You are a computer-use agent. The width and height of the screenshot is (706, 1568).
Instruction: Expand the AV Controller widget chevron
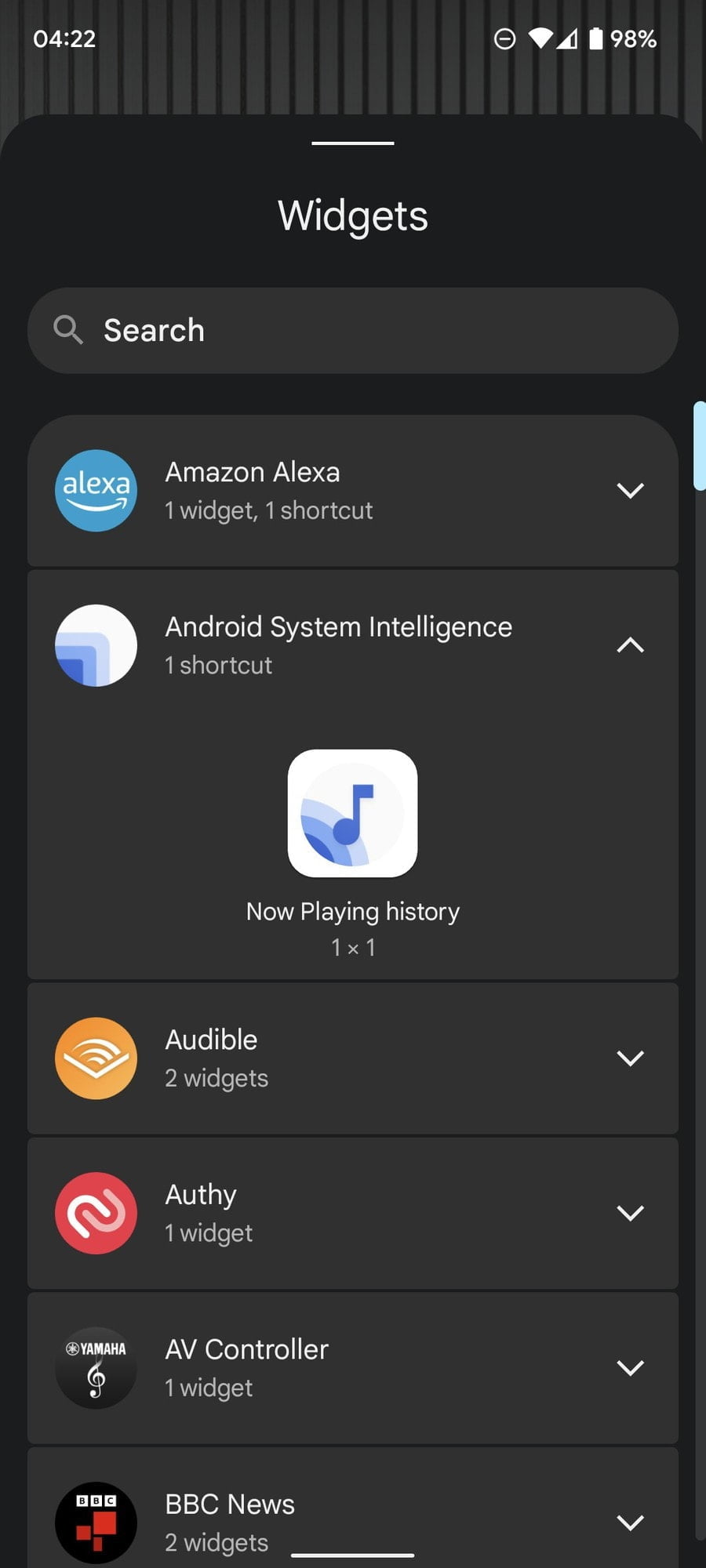[x=630, y=1368]
